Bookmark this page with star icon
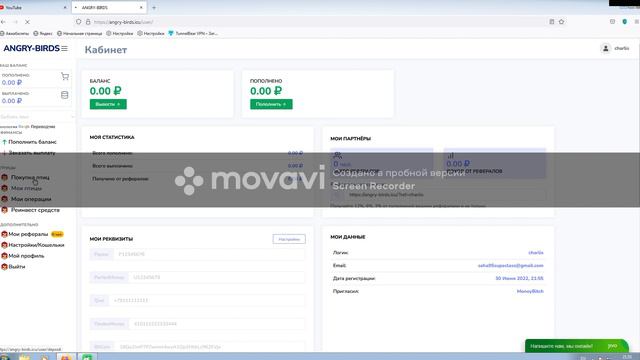Screen dimensions: 640x360 (562, 22)
